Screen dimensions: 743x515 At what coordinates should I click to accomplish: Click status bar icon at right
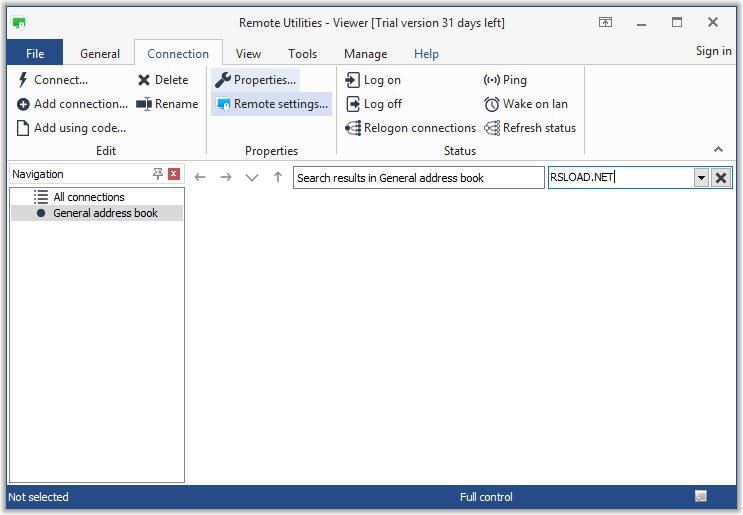pos(700,496)
